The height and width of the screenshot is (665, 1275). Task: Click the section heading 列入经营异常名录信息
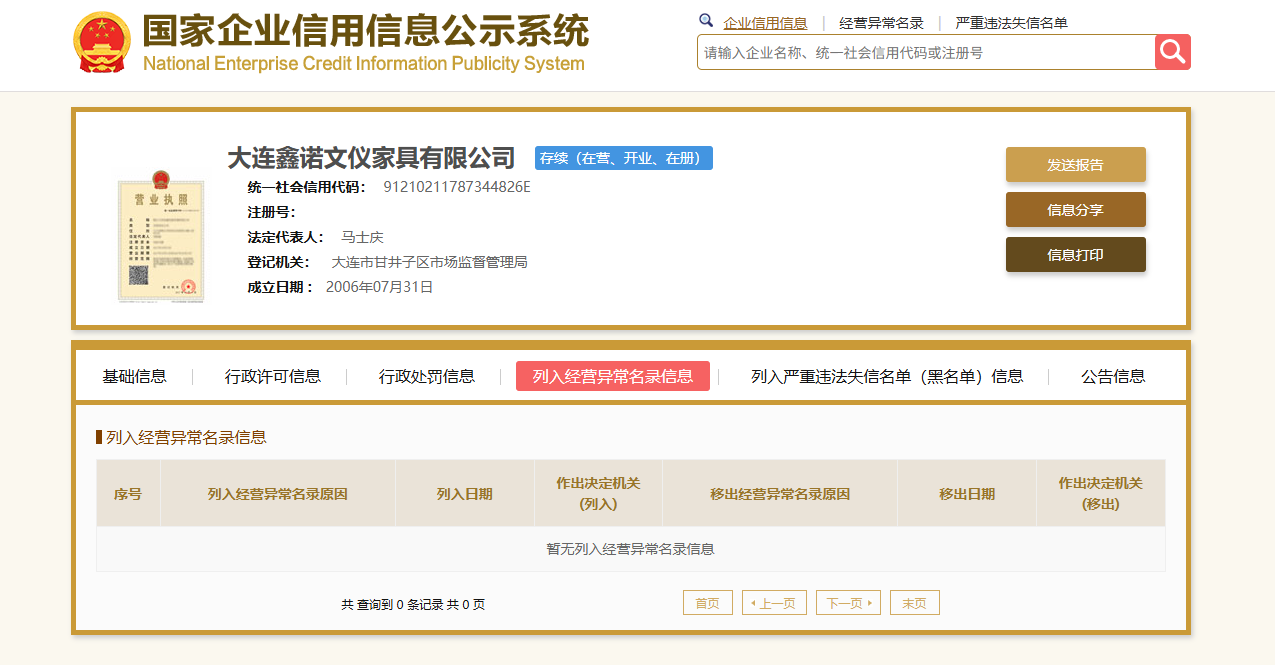click(x=187, y=437)
